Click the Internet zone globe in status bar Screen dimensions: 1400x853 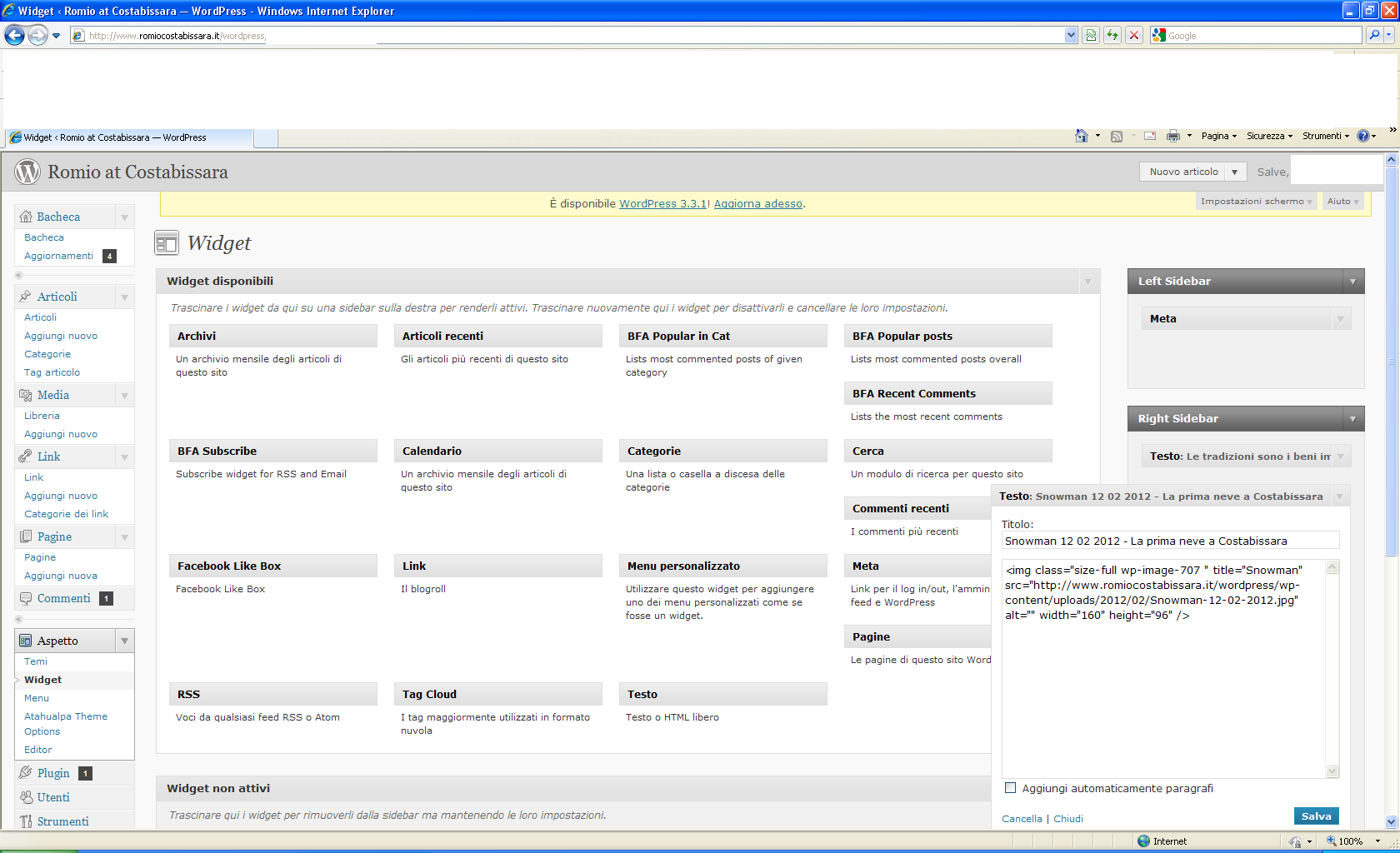(x=1143, y=841)
